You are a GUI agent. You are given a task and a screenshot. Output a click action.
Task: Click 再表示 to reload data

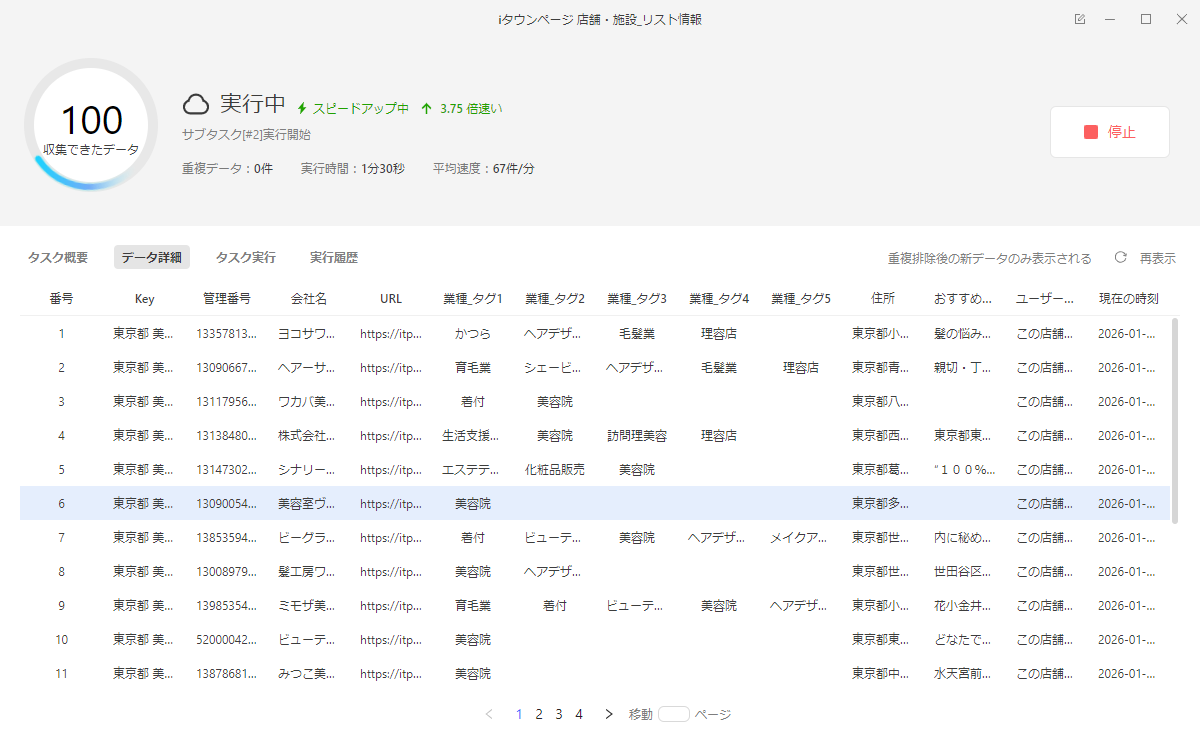click(x=1157, y=258)
